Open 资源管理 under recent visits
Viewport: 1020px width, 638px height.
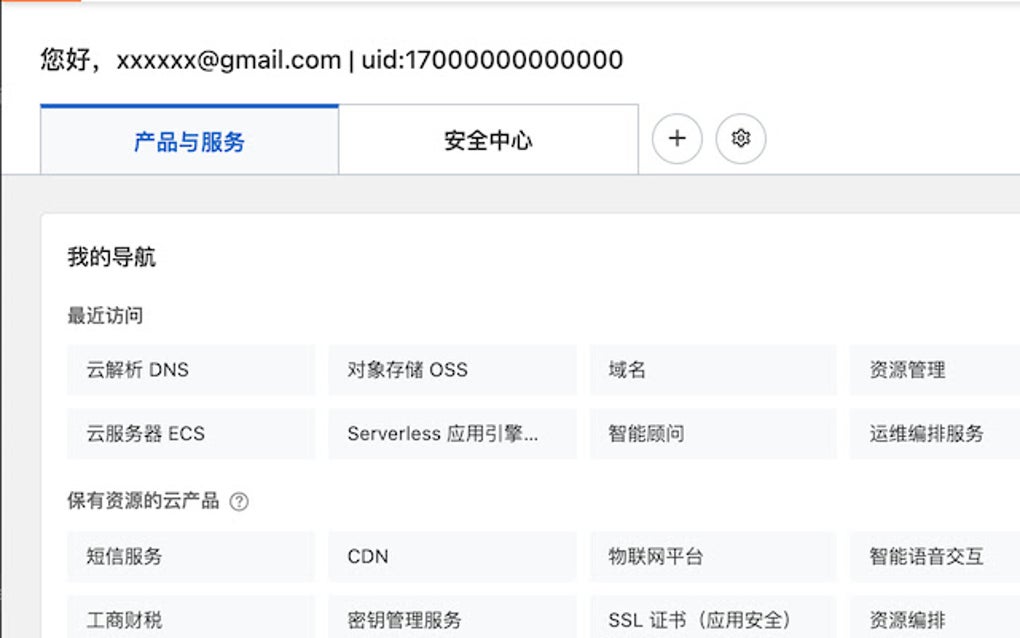coord(935,370)
